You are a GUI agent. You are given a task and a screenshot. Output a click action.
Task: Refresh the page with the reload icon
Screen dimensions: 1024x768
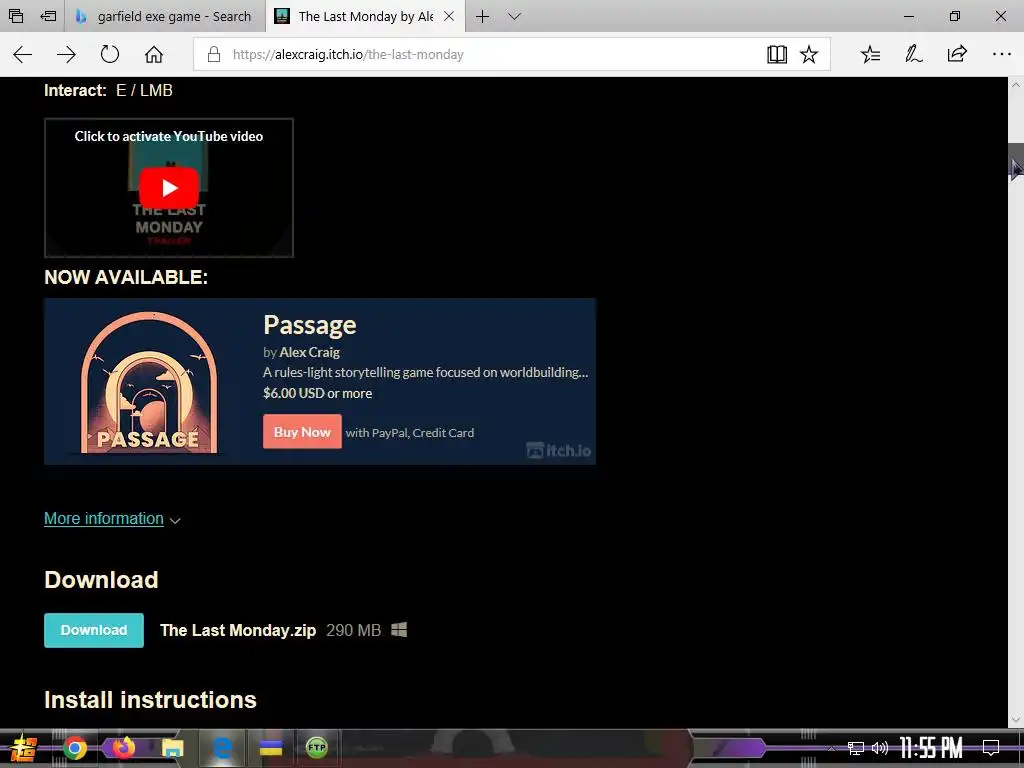coord(110,54)
